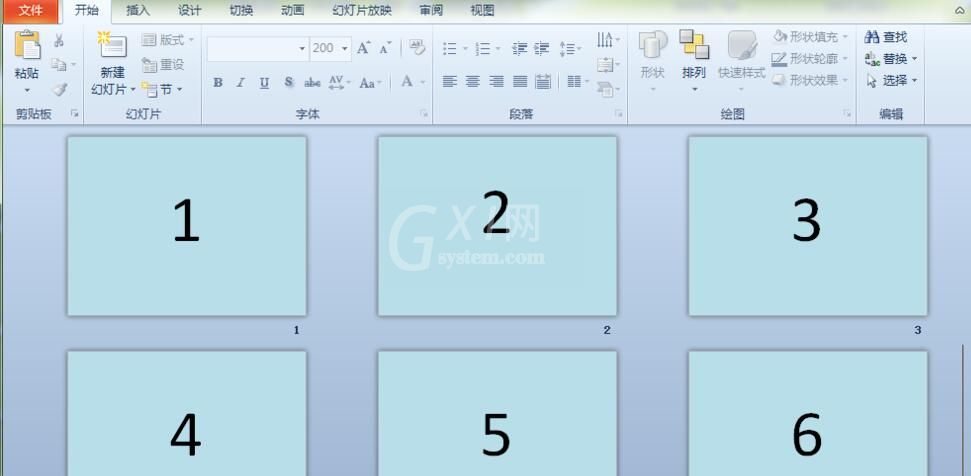This screenshot has width=971, height=476.
Task: Open Shape Outline (形状轮廓) color menu
Action: (x=810, y=59)
